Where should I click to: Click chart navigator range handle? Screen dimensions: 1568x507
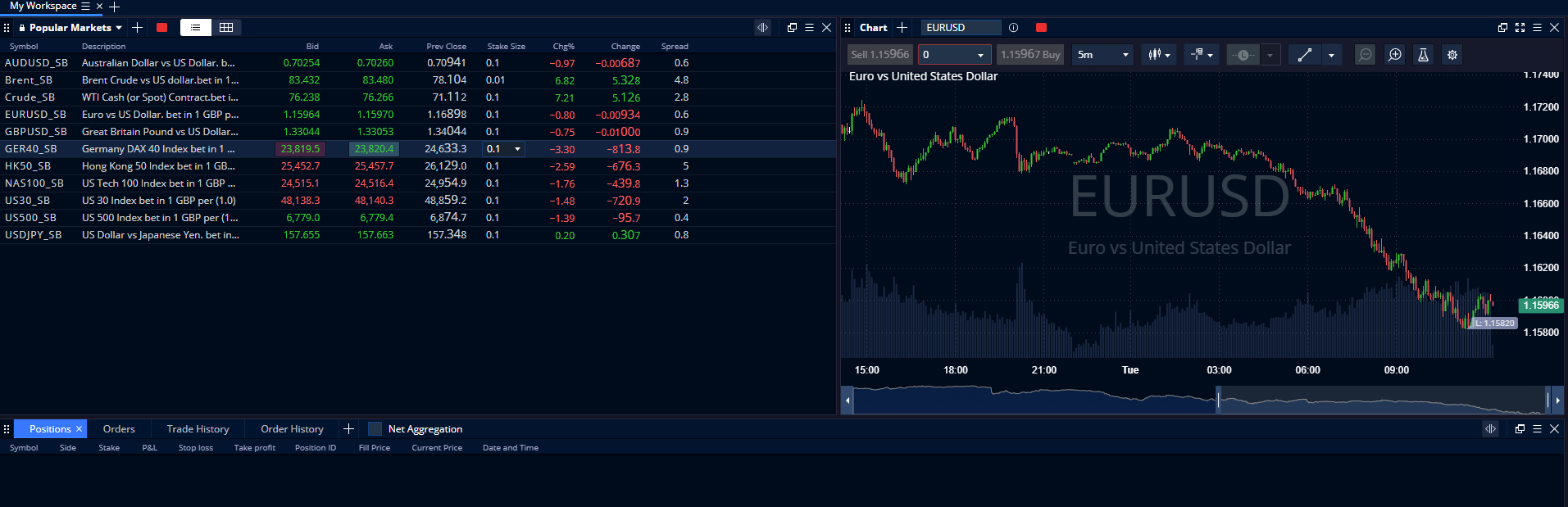1219,400
